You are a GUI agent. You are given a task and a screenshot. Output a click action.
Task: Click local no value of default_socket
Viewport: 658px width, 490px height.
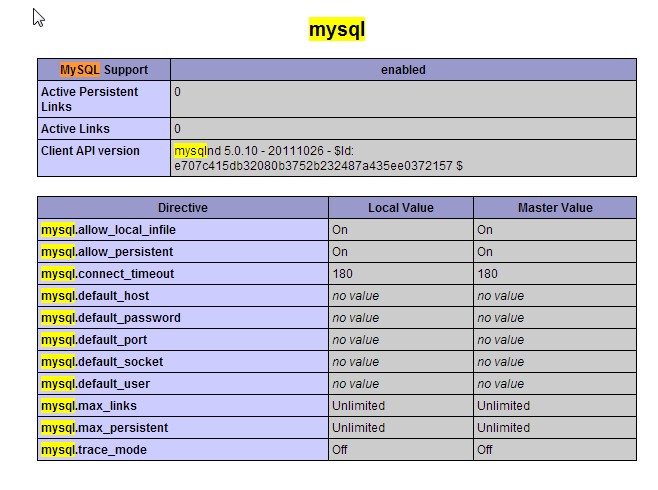tap(356, 362)
